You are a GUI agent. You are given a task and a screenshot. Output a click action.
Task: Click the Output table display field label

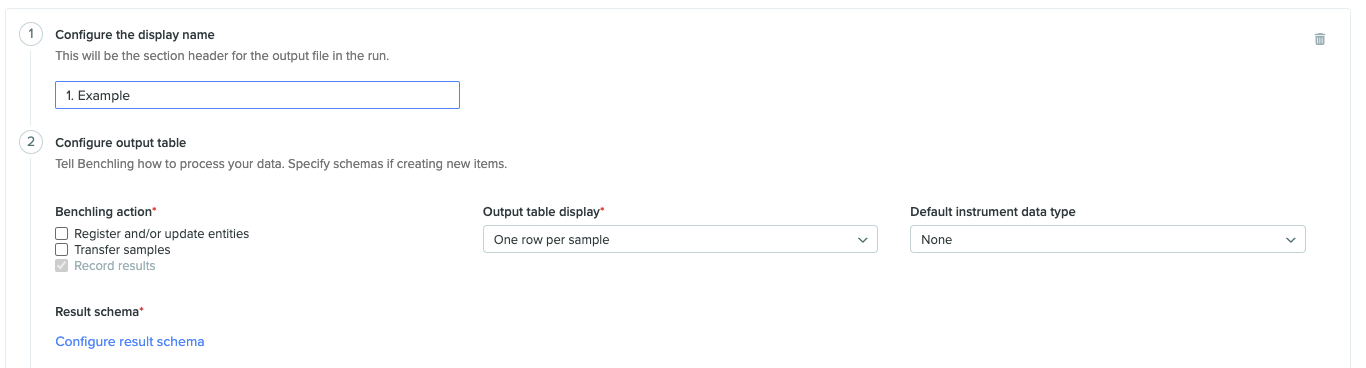(x=544, y=212)
